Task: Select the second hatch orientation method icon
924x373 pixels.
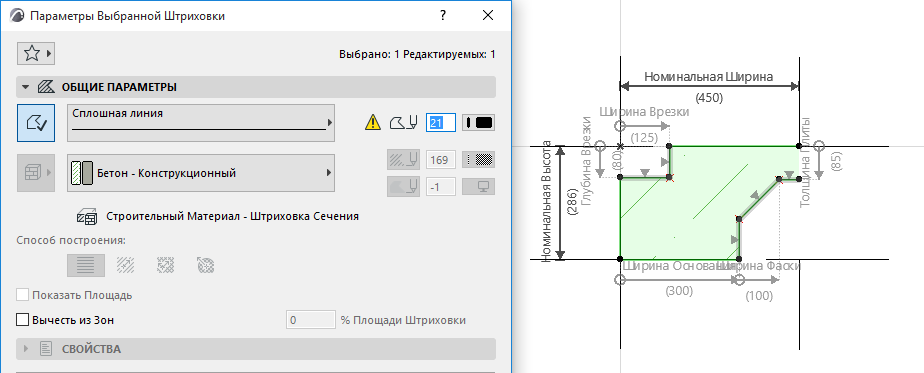Action: click(126, 265)
